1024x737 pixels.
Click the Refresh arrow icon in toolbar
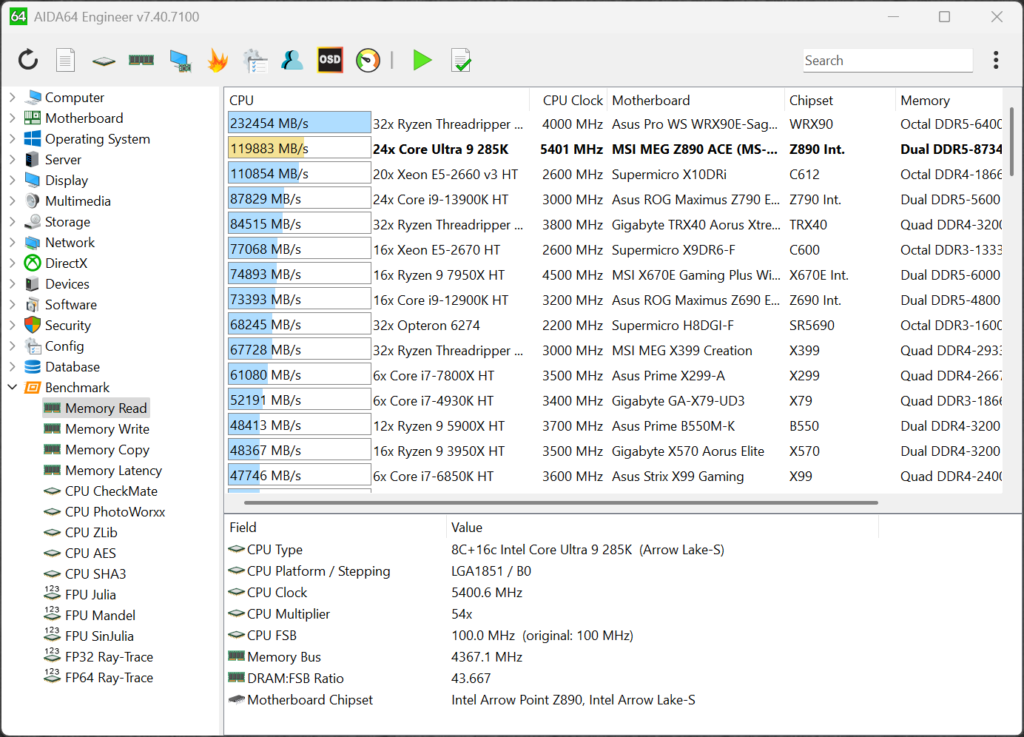click(28, 60)
